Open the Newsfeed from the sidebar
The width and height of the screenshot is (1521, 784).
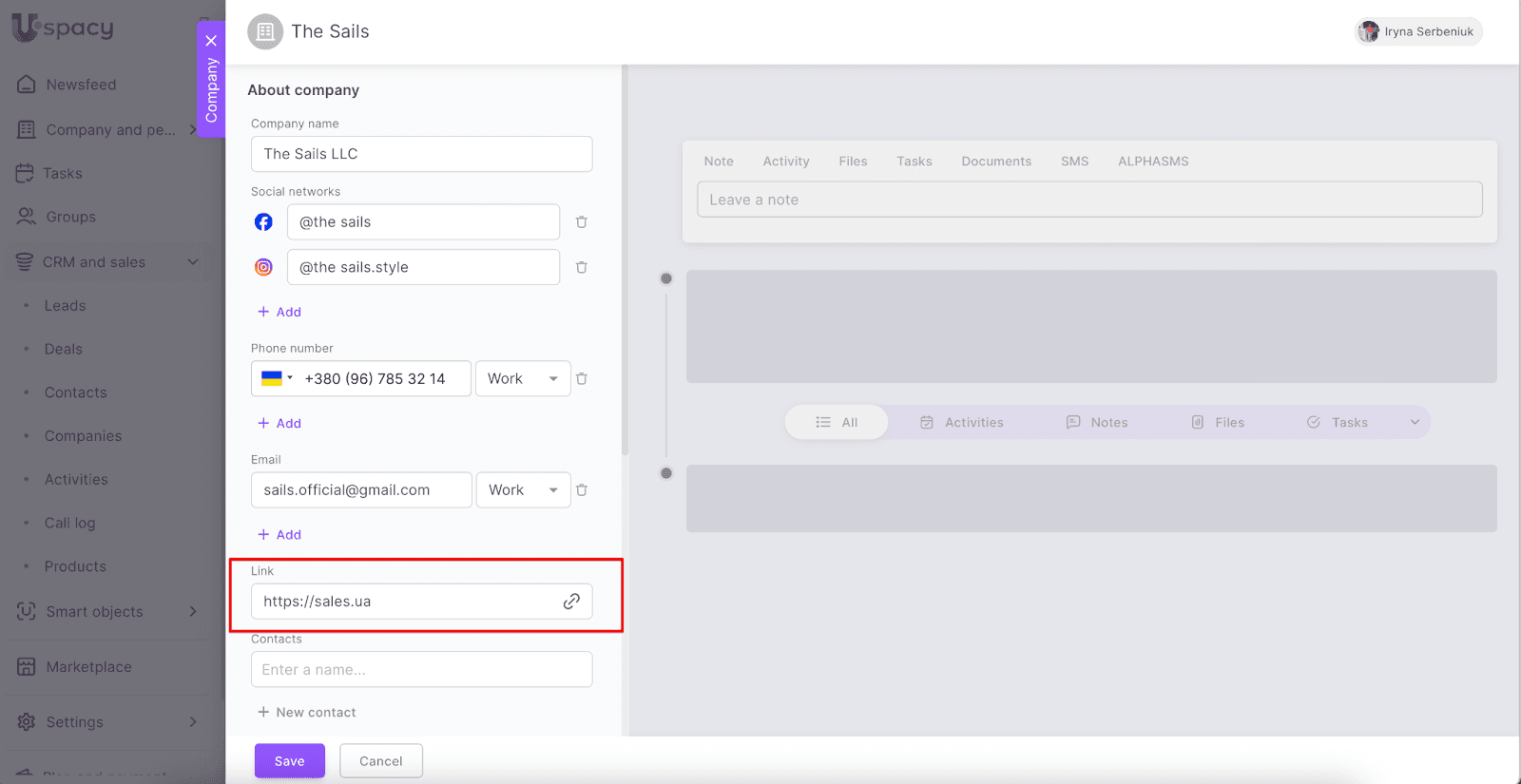(x=81, y=85)
